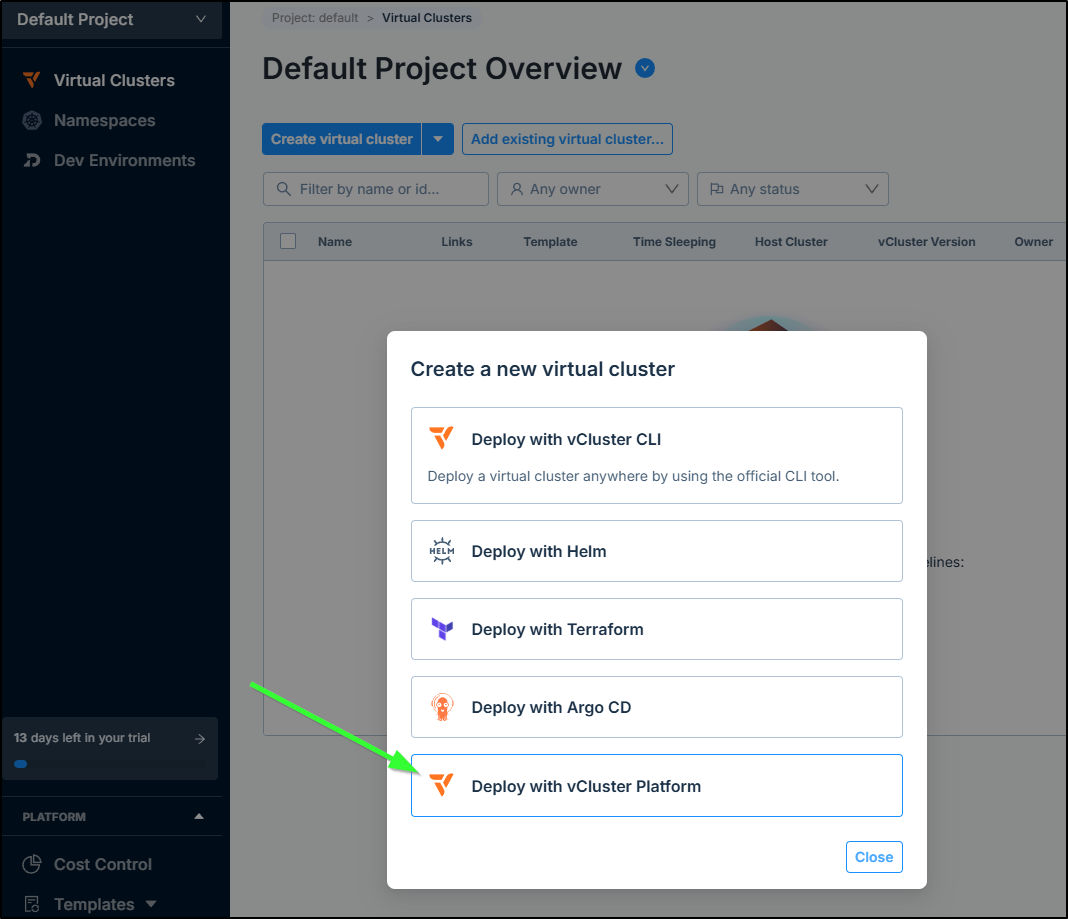Choose Deploy with vCluster CLI option
This screenshot has height=919, width=1068.
657,456
